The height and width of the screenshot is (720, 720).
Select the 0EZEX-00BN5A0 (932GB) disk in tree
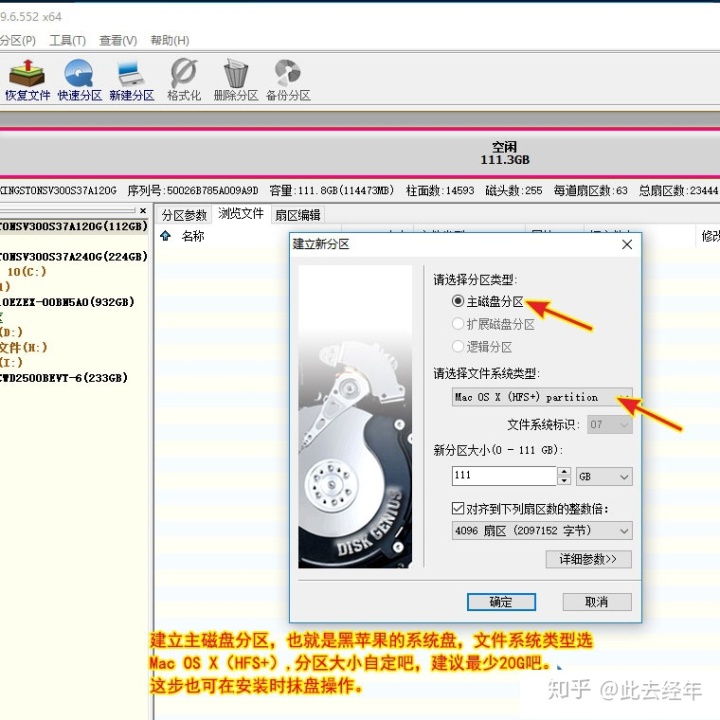(x=68, y=302)
